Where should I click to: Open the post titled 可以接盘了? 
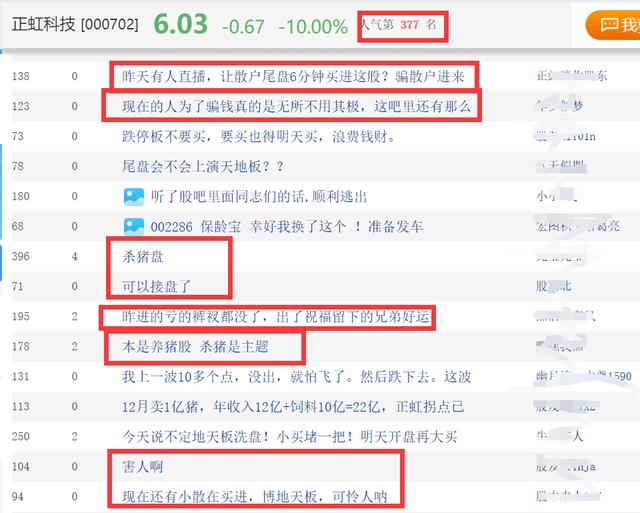[156, 286]
